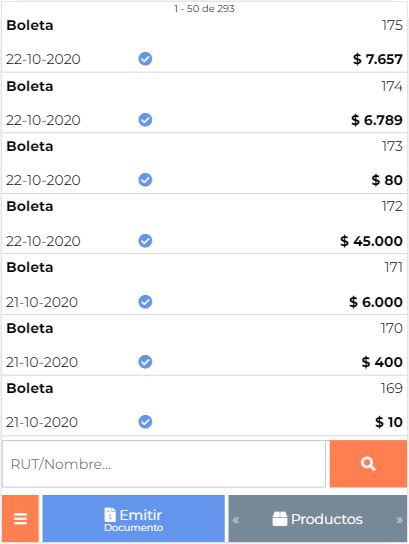Image resolution: width=409 pixels, height=544 pixels.
Task: Click the blue verified checkmark for Boleta 171
Action: [x=145, y=301]
